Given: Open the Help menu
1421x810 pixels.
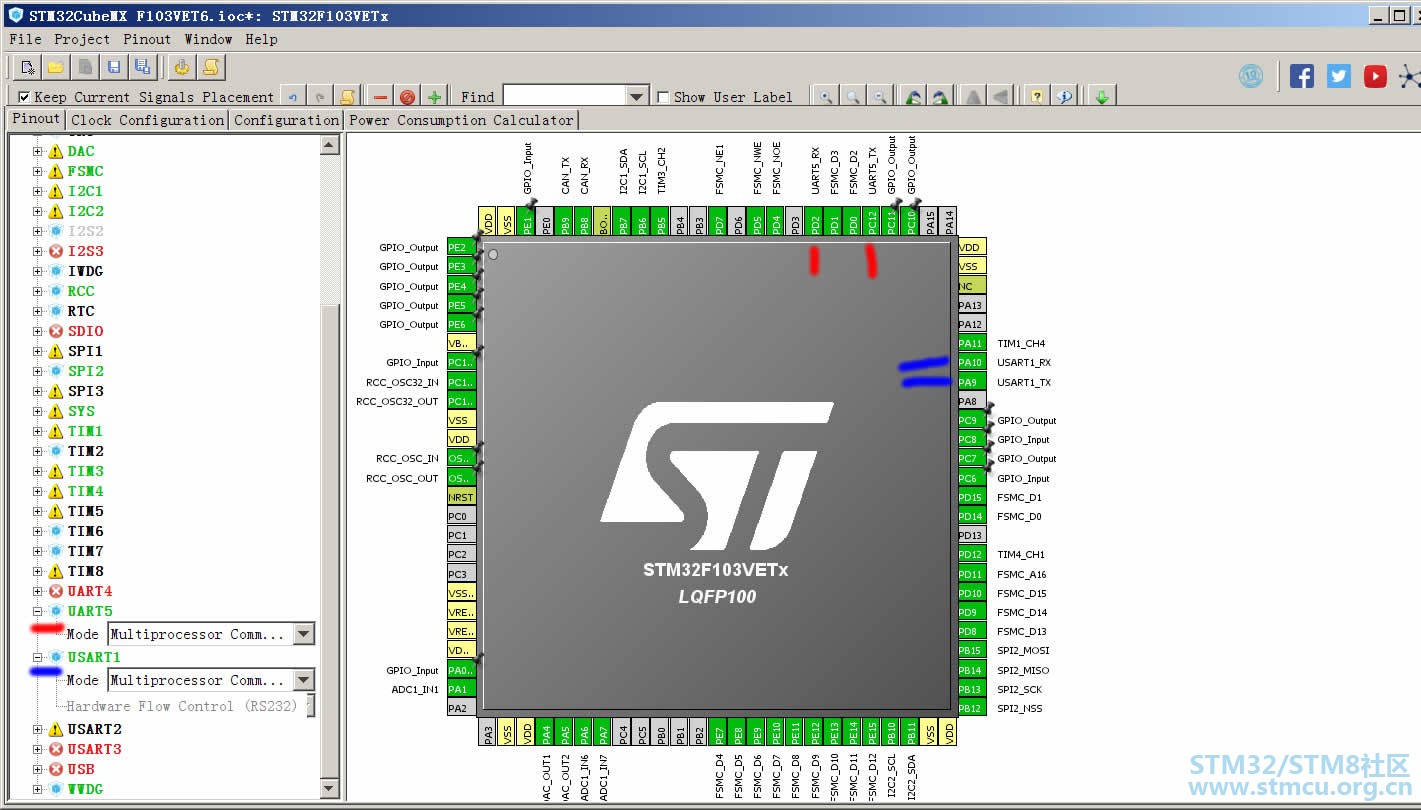Looking at the screenshot, I should point(261,39).
